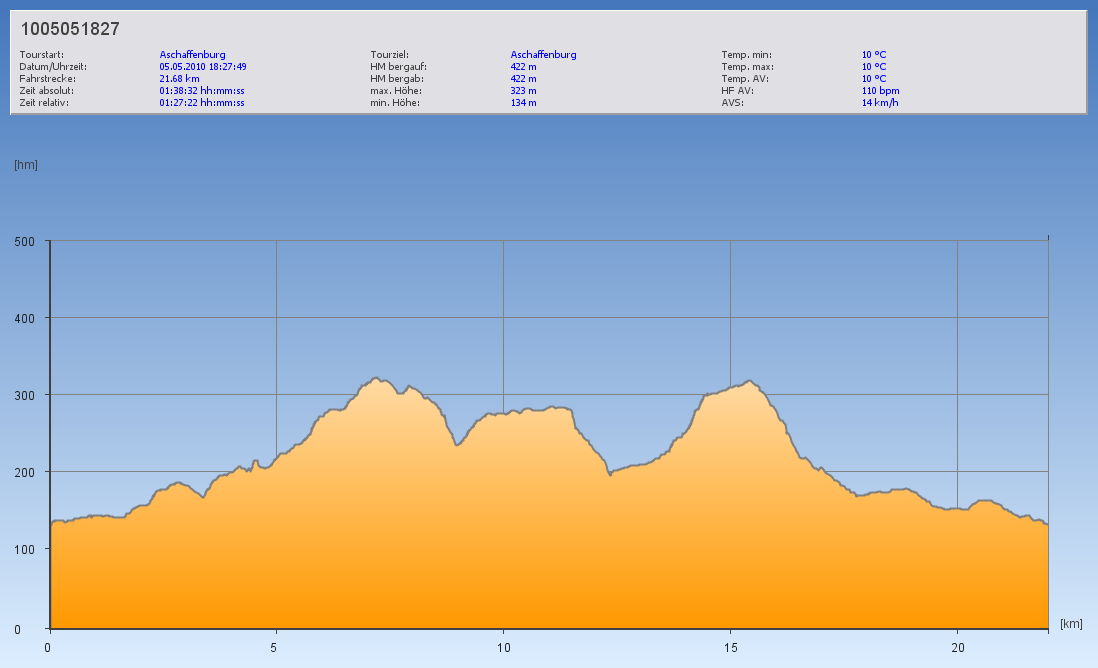The width and height of the screenshot is (1098, 668).
Task: Click the HM bergauf value 422 m
Action: pos(524,67)
